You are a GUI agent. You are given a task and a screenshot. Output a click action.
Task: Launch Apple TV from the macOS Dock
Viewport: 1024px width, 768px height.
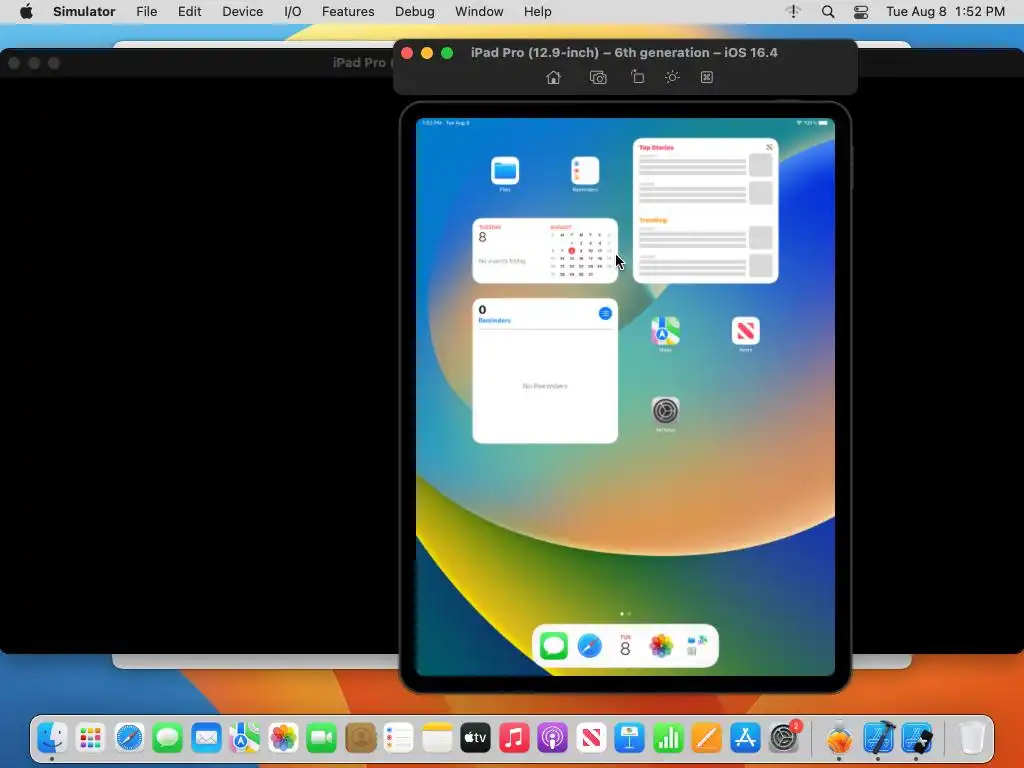coord(475,738)
